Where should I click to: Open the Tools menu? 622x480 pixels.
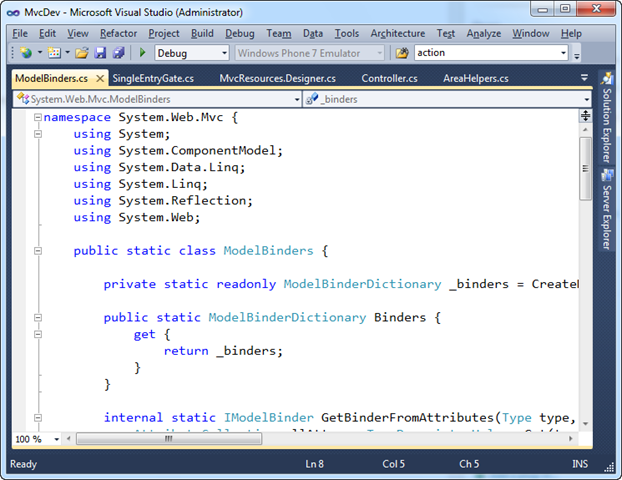point(347,34)
